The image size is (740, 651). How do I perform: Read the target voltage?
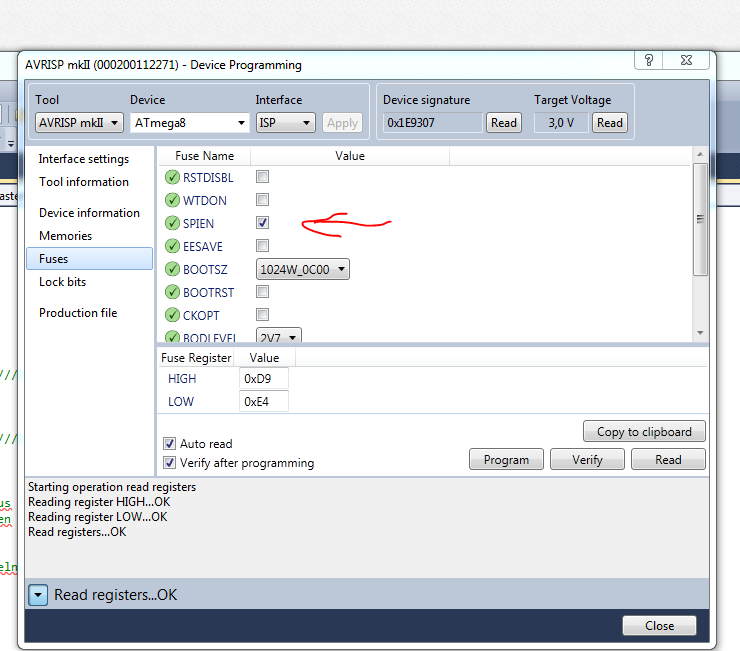click(610, 123)
